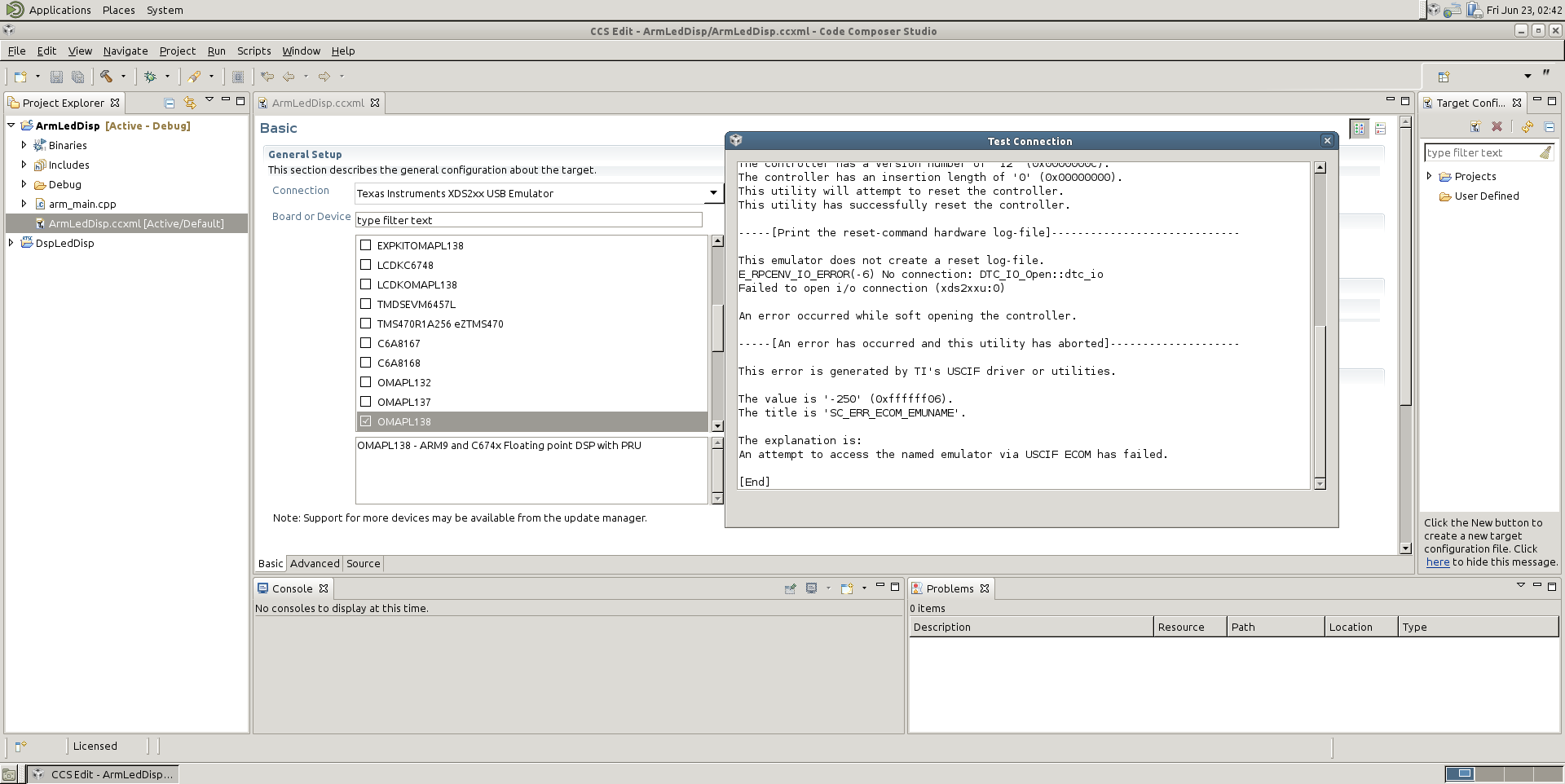Screen dimensions: 1565x784
Task: Click the Open Perspective icon
Action: (1444, 77)
